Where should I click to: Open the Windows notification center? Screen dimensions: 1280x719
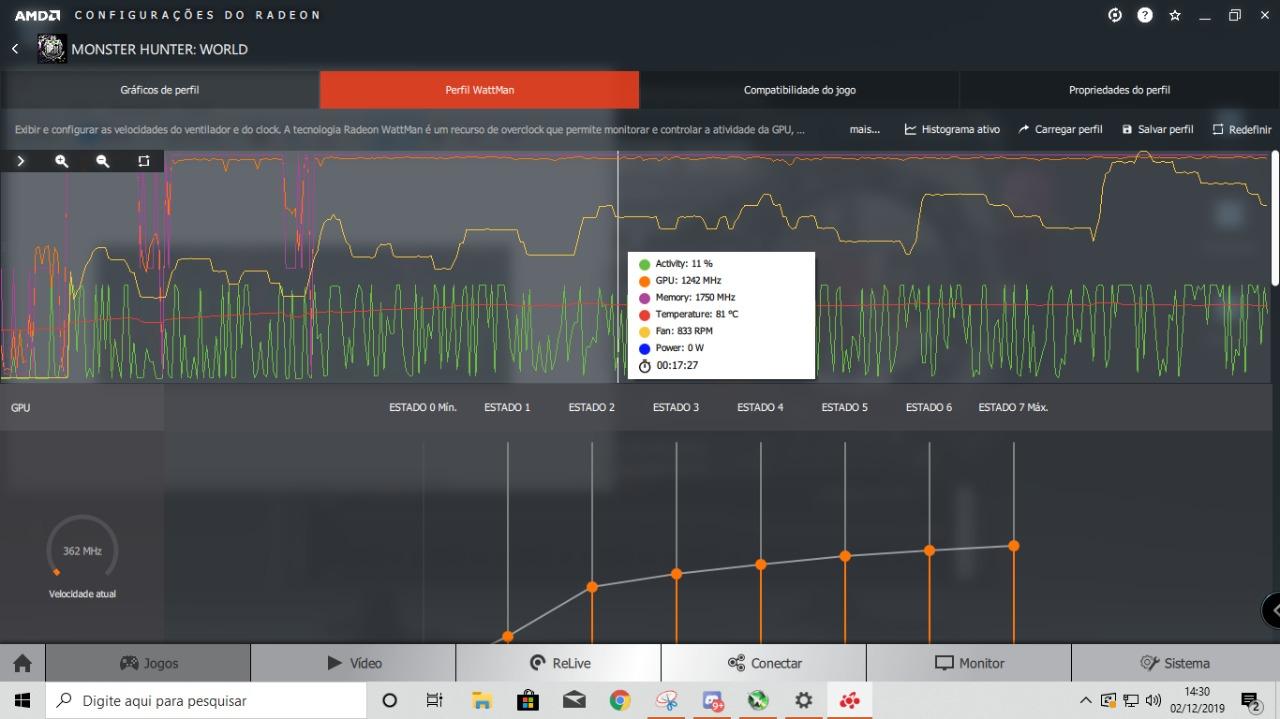tap(1251, 700)
